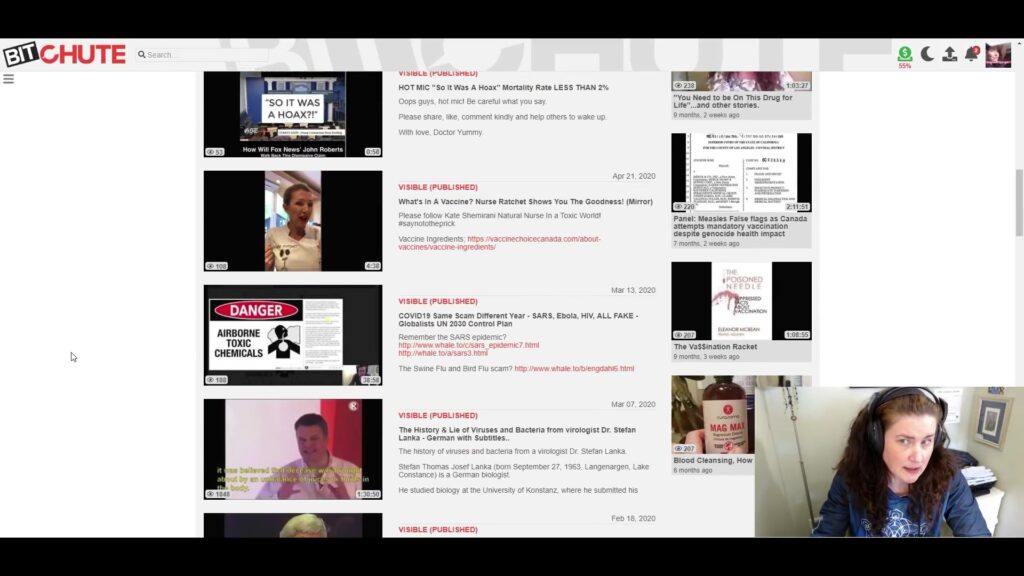
Task: Open HOT MIC Mortality Rate video title
Action: [x=503, y=88]
